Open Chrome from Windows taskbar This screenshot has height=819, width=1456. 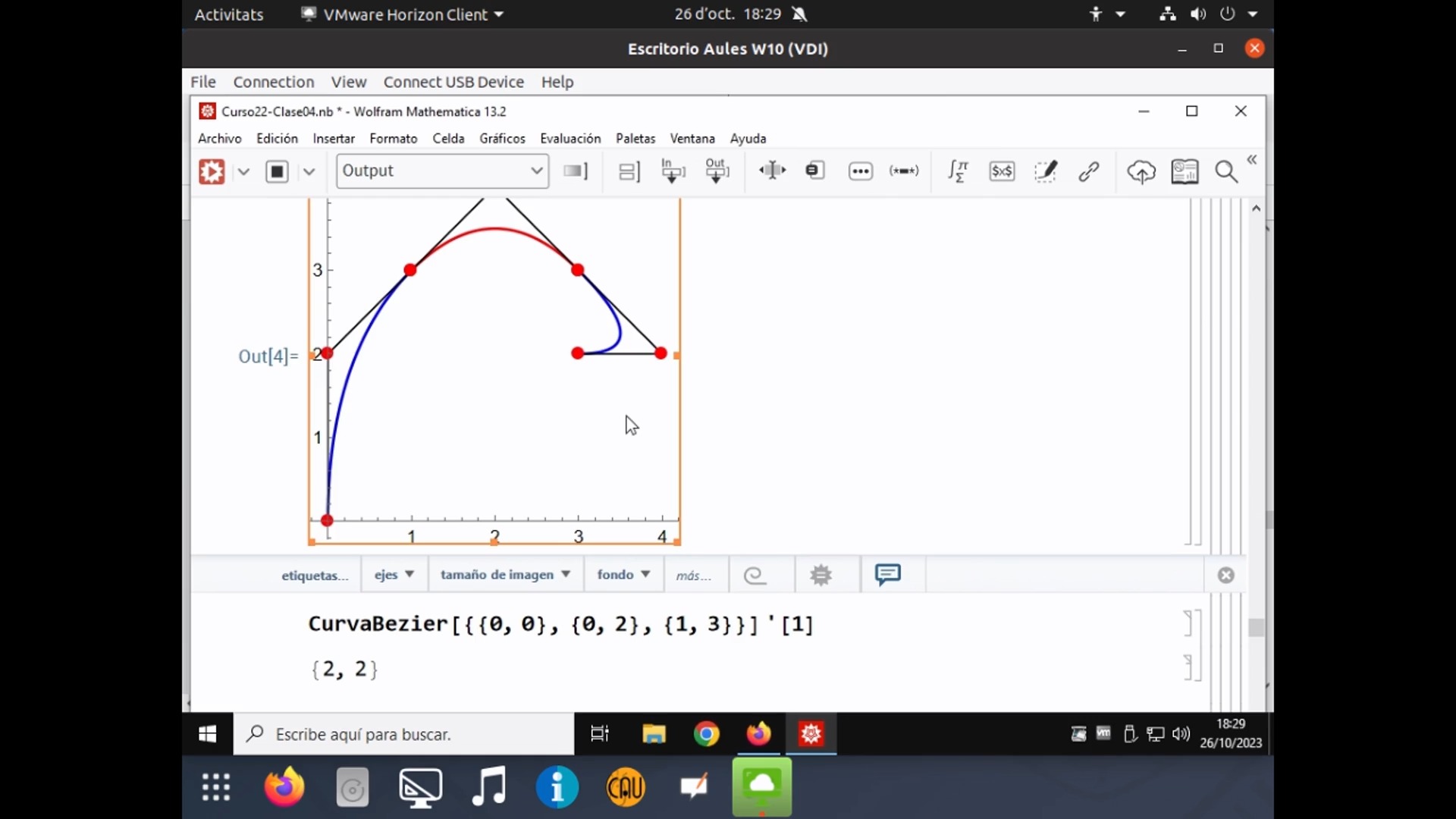706,734
